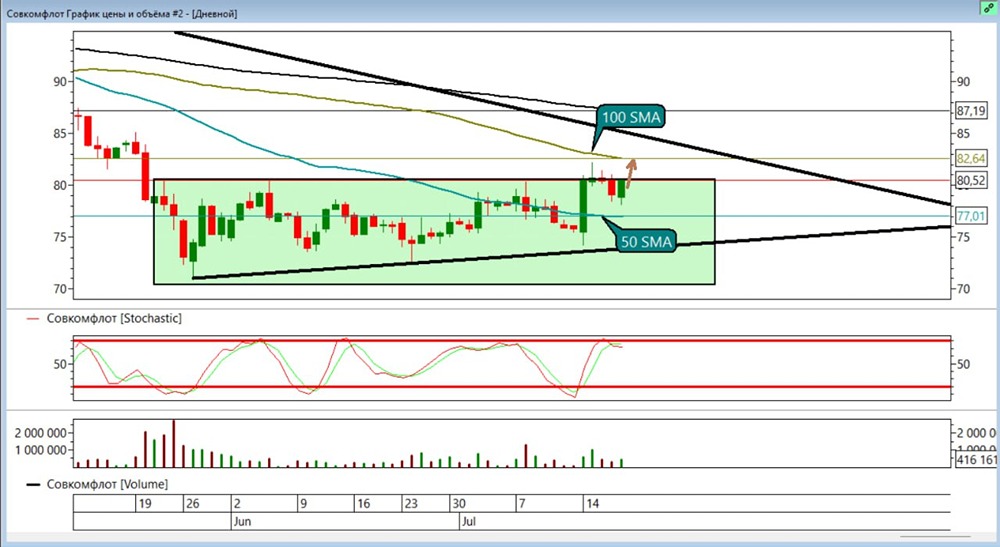Screen dimensions: 1000x547
Task: Click date marker 26 on the time axis
Action: 193,504
